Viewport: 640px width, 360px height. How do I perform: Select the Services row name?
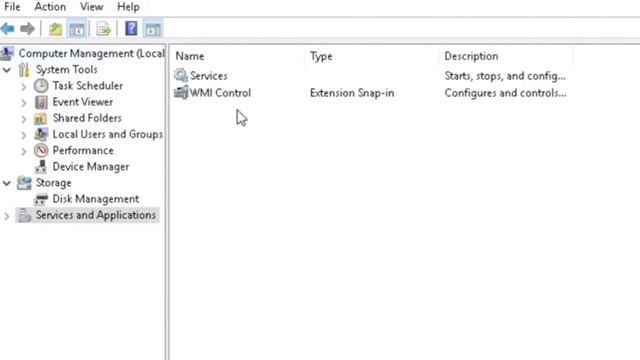tap(209, 76)
